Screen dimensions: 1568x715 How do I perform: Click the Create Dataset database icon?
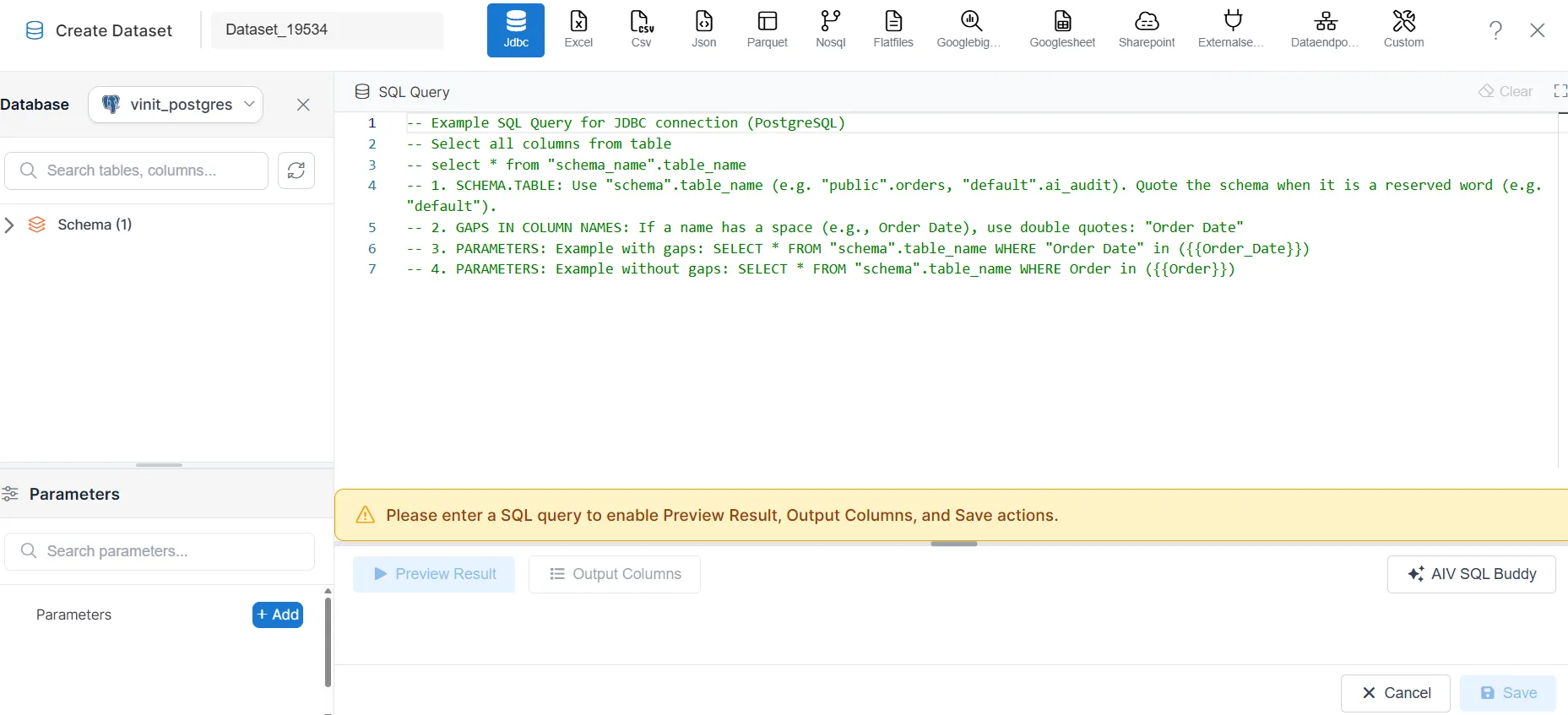pyautogui.click(x=35, y=30)
